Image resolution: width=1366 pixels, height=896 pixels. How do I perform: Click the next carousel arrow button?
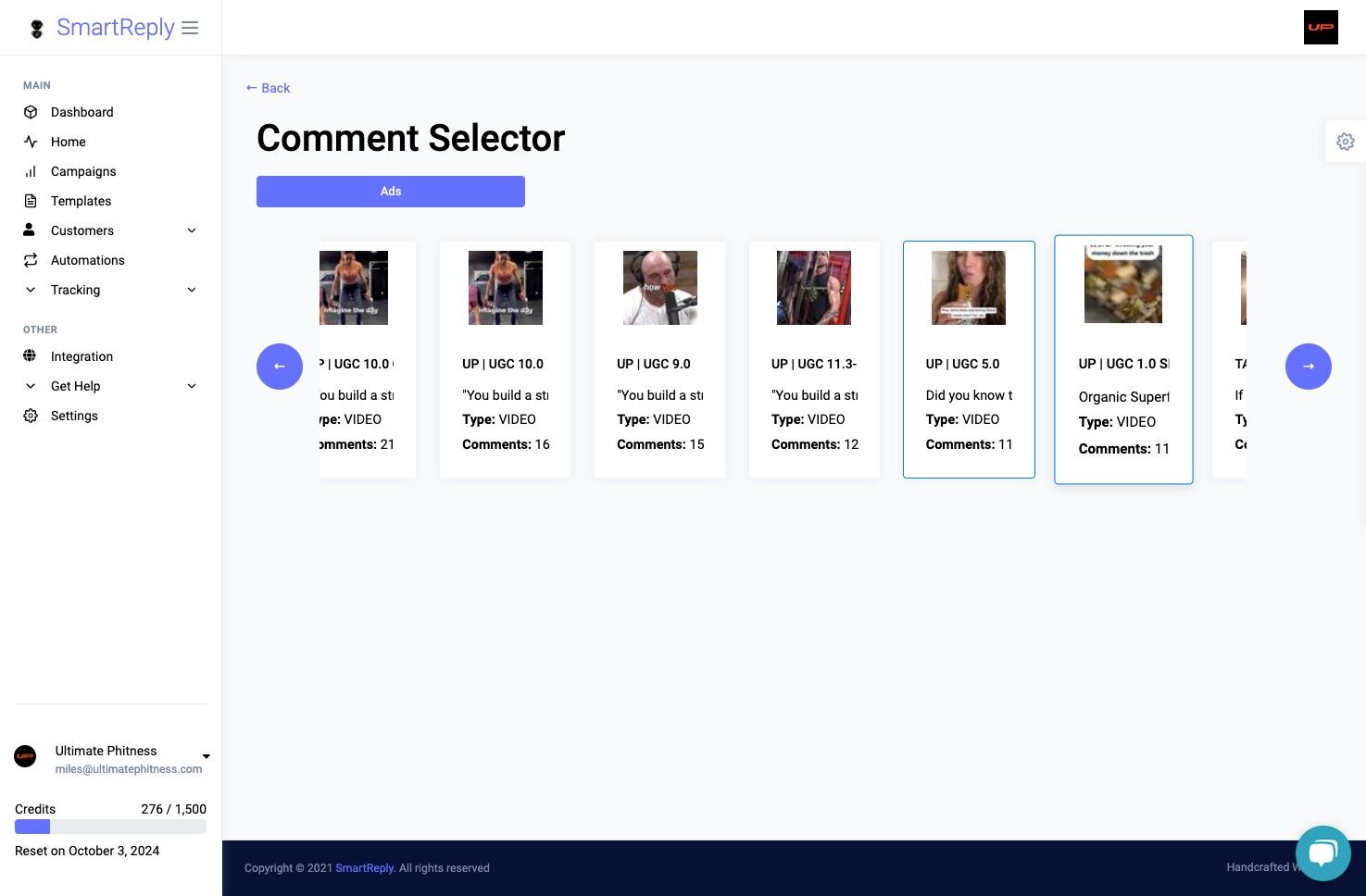click(1309, 367)
